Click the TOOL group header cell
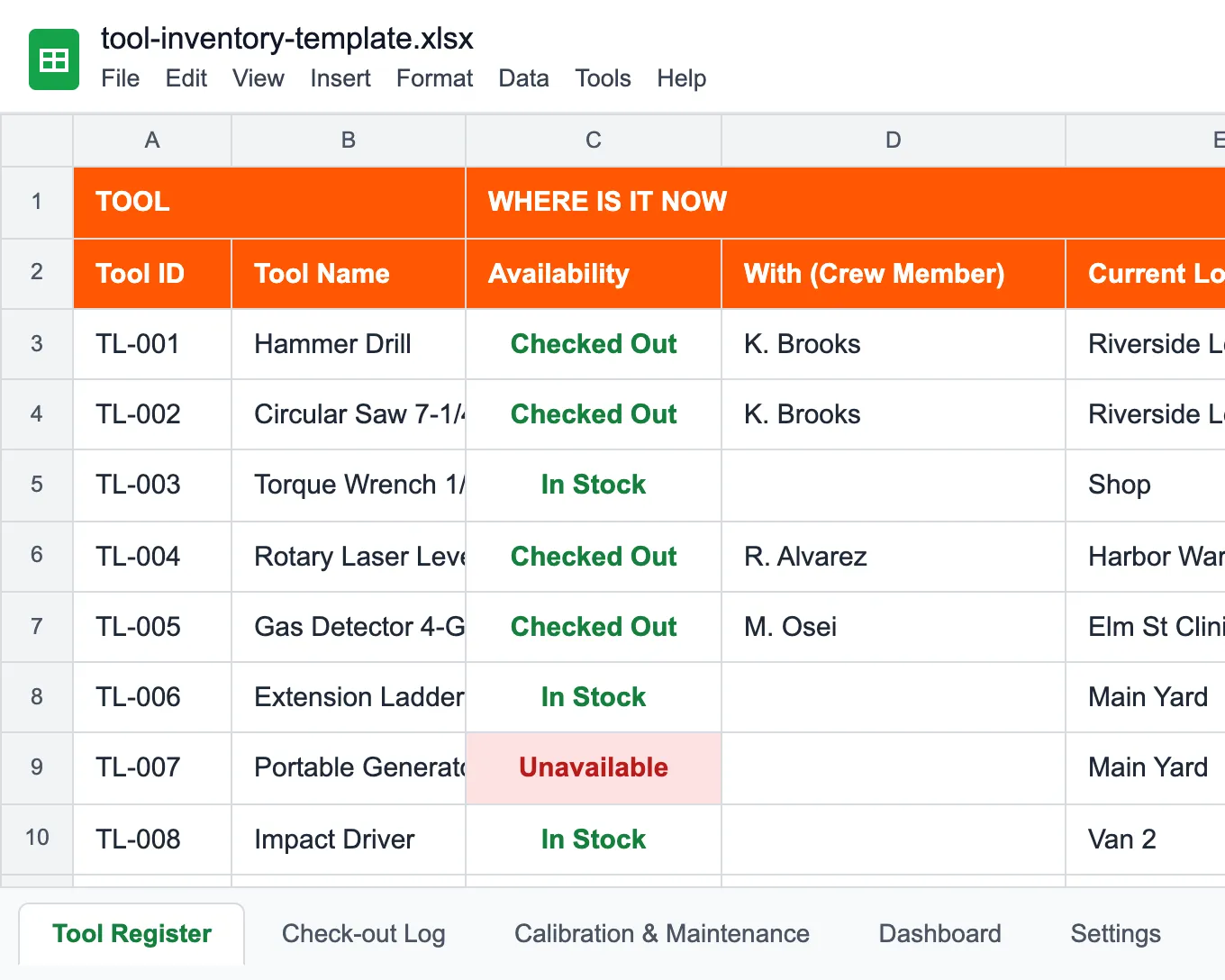This screenshot has width=1225, height=980. (x=269, y=202)
